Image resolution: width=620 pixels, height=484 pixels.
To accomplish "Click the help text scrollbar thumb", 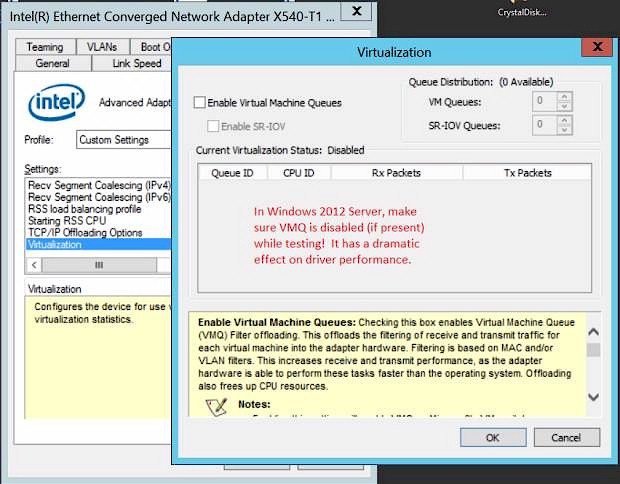I will (593, 350).
